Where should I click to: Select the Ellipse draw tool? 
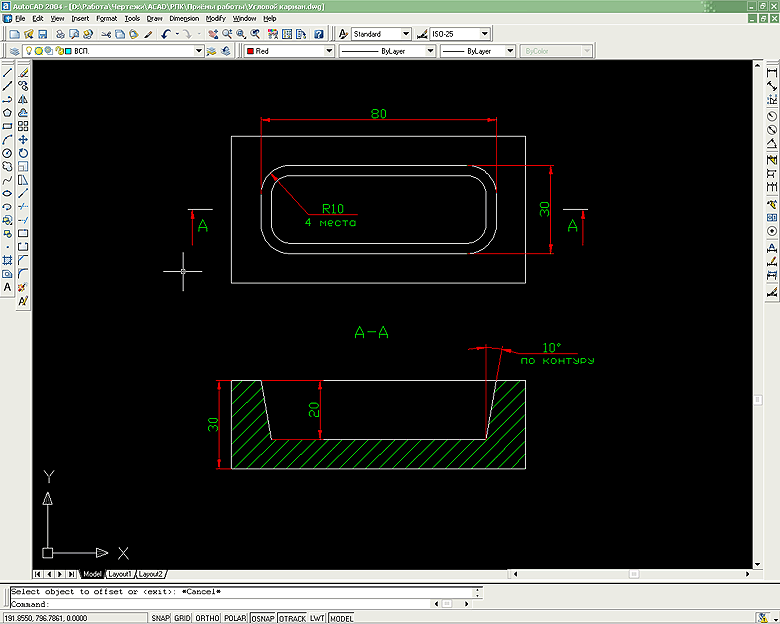pyautogui.click(x=7, y=194)
